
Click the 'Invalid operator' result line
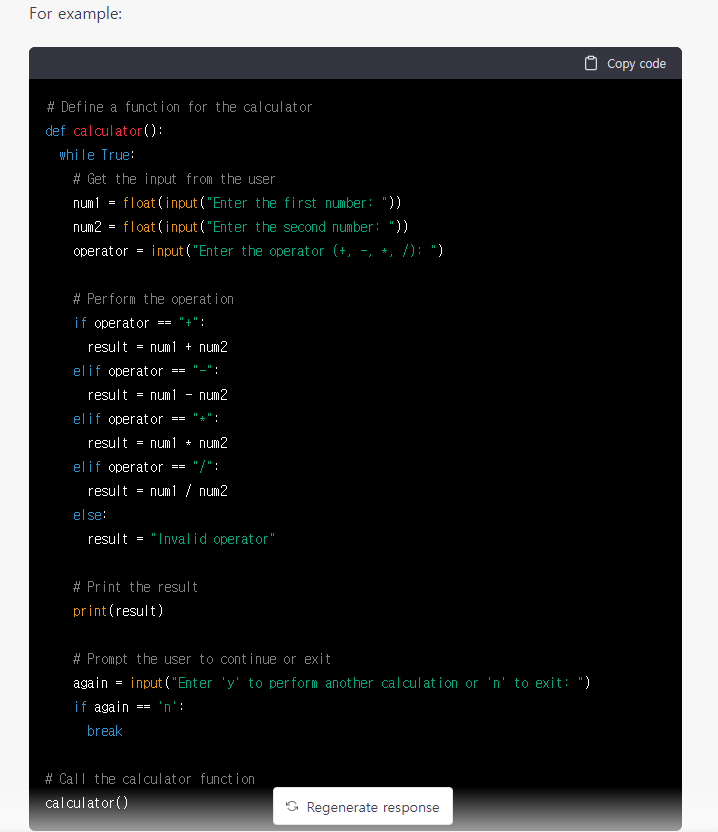coord(181,539)
